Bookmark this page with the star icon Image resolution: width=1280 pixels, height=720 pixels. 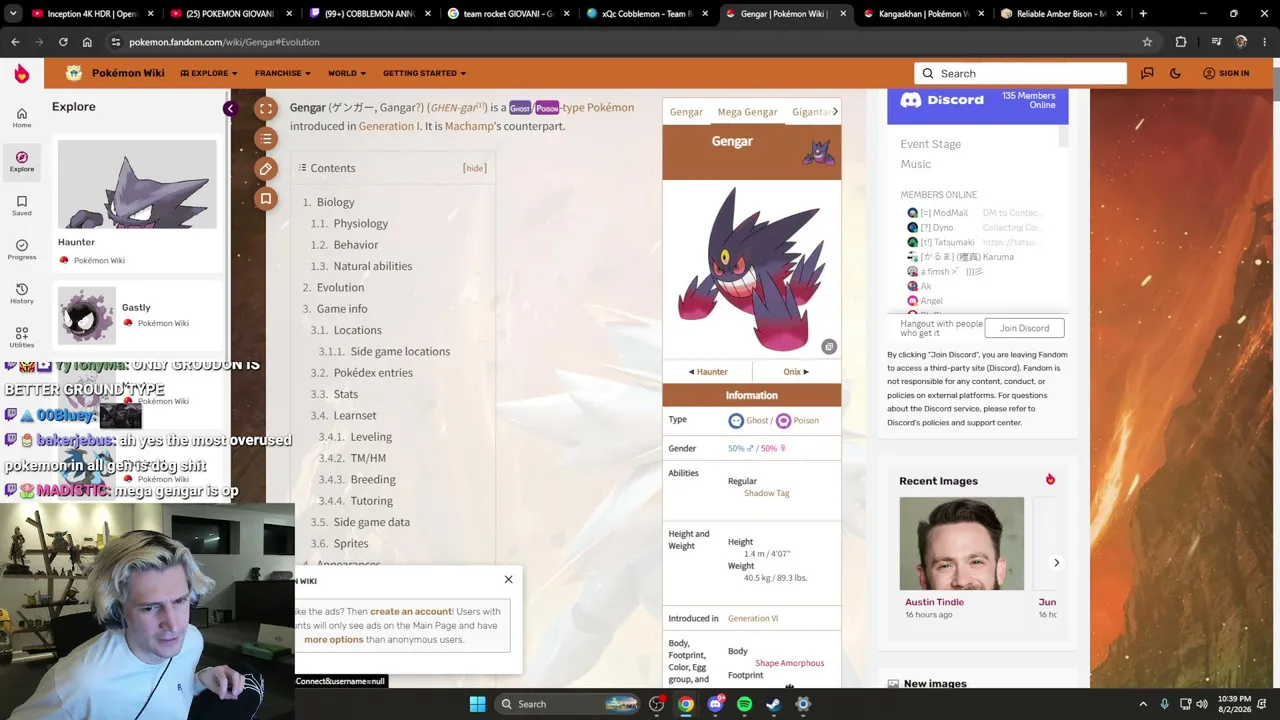(1147, 42)
